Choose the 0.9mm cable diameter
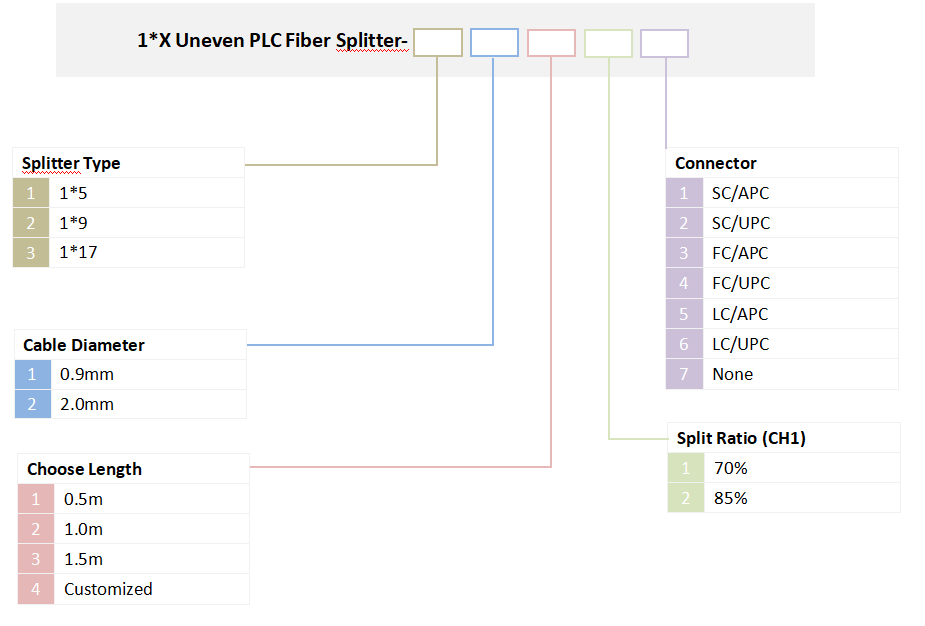925x626 pixels. click(87, 375)
